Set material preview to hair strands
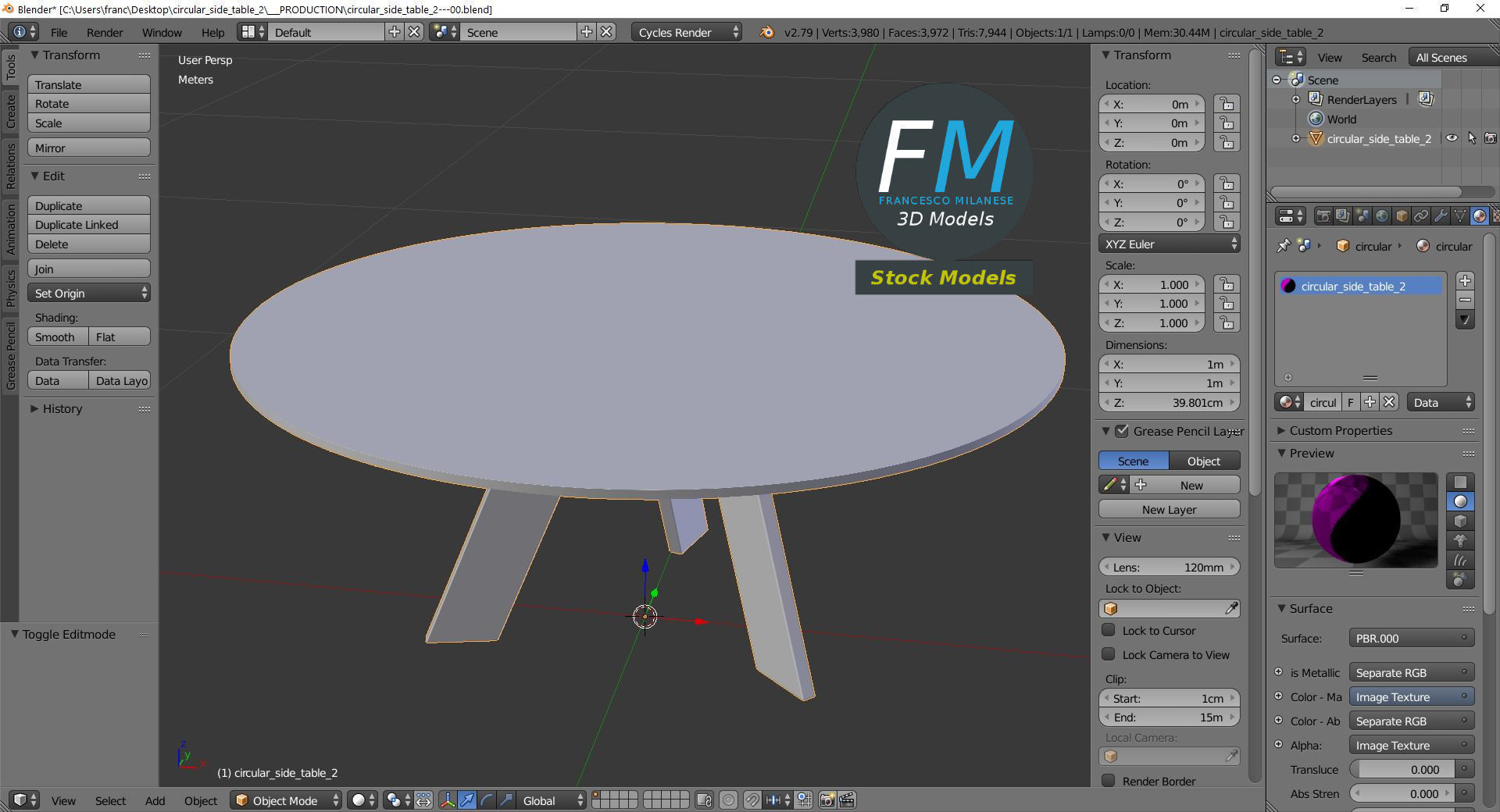 (x=1460, y=560)
